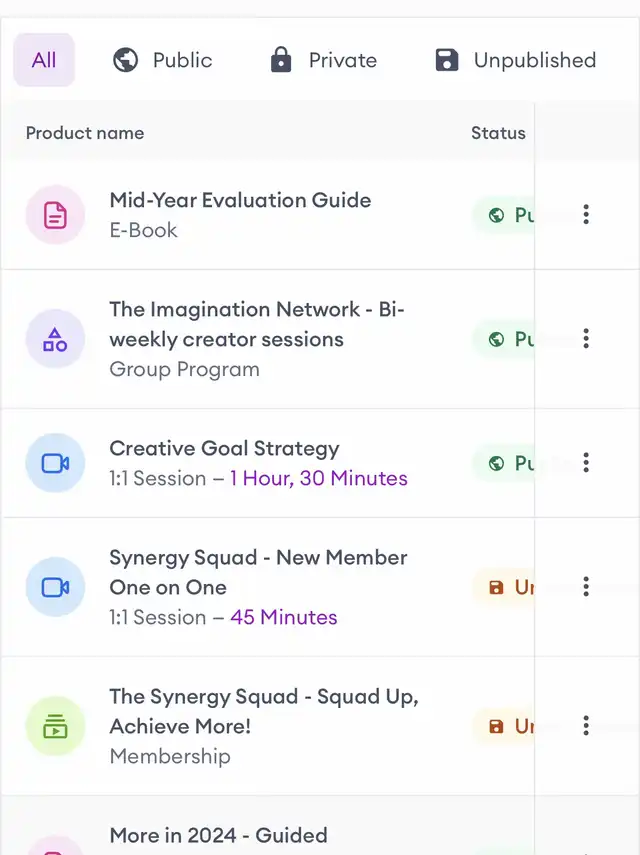Viewport: 640px width, 855px height.
Task: Click Creative Goal Strategy video camera icon
Action: [55, 463]
